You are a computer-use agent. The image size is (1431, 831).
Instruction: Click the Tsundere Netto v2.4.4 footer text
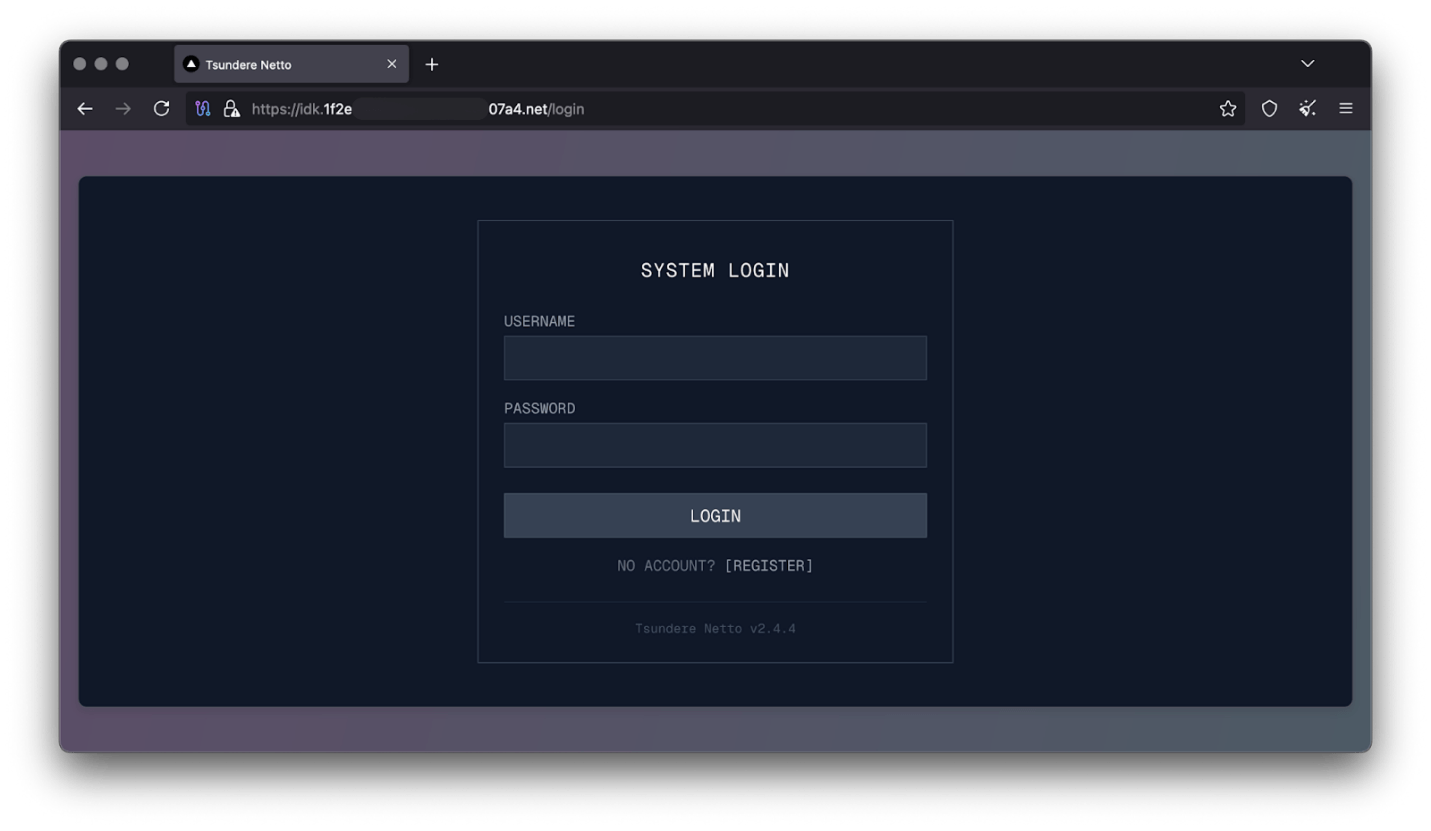click(x=715, y=628)
